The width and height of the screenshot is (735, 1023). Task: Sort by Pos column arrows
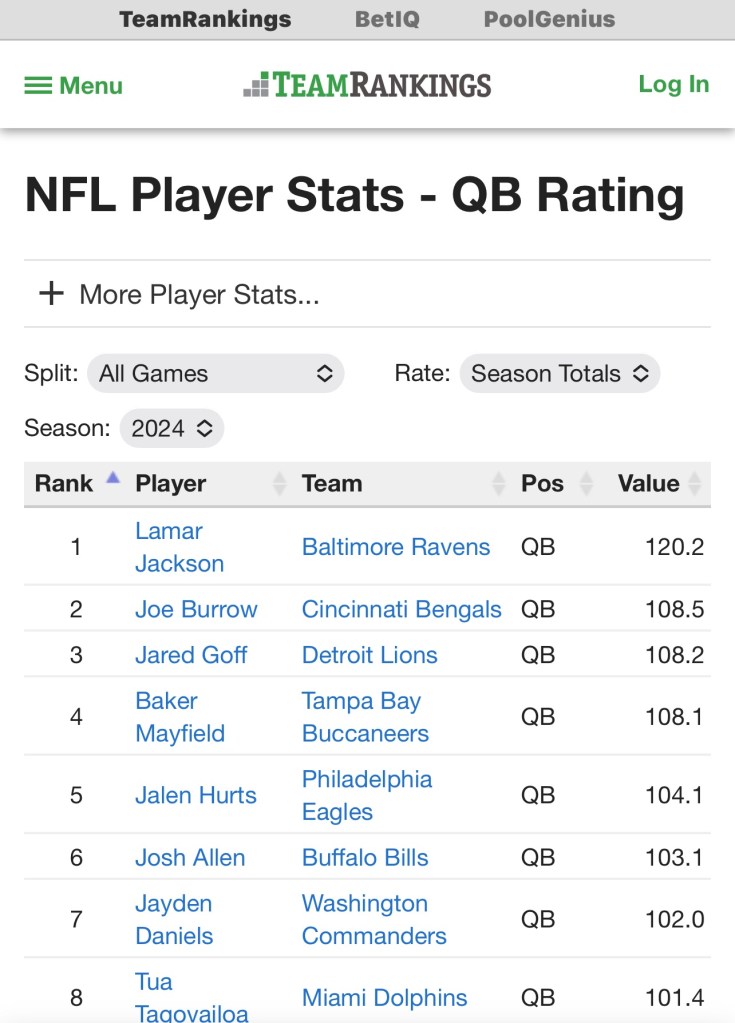pyautogui.click(x=586, y=484)
